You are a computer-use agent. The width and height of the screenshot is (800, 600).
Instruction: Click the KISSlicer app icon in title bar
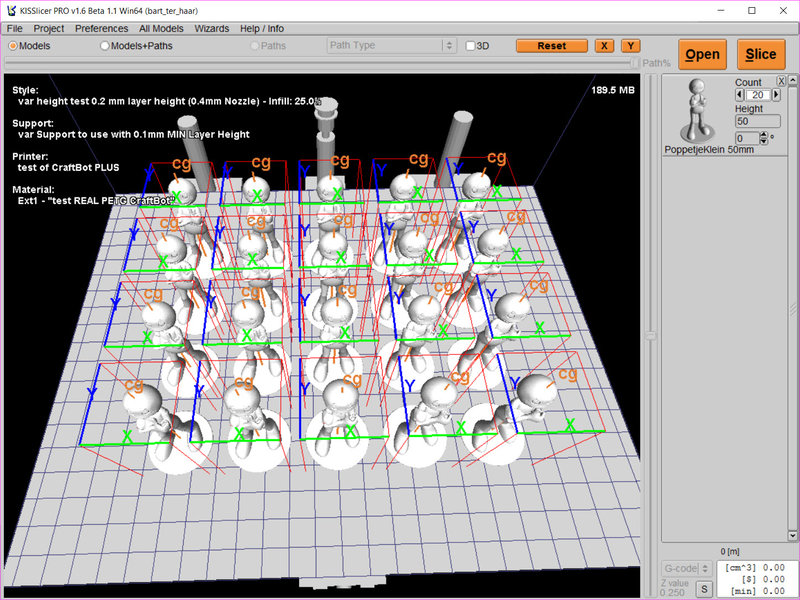[x=11, y=10]
